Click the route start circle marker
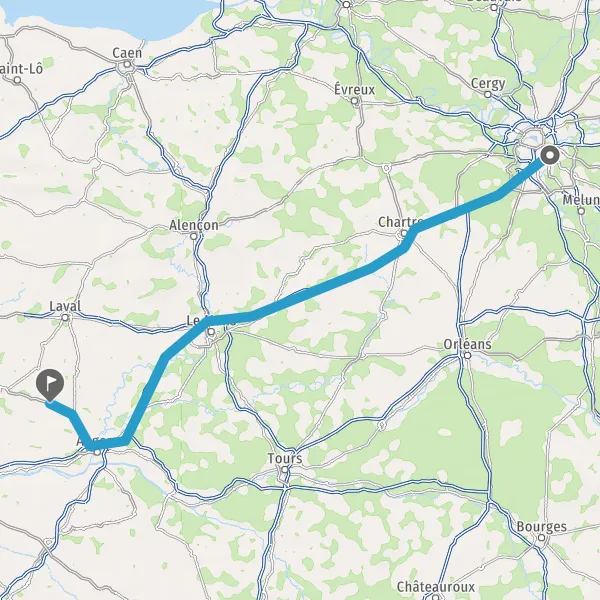Viewport: 600px width, 600px height. pyautogui.click(x=550, y=156)
